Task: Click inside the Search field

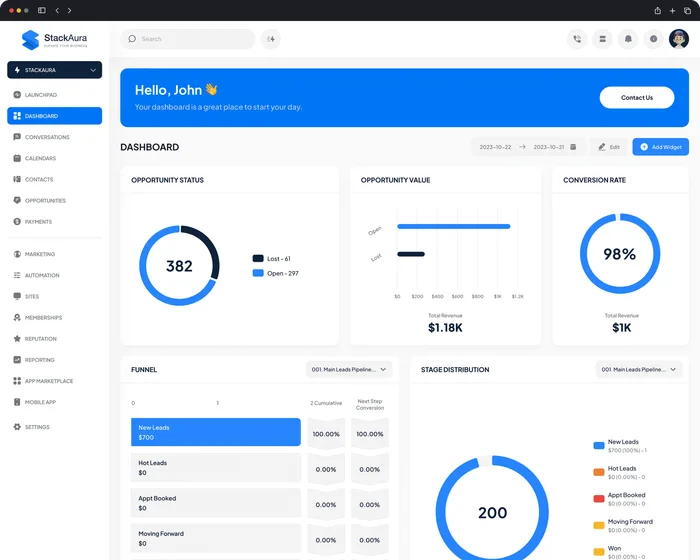Action: click(188, 39)
